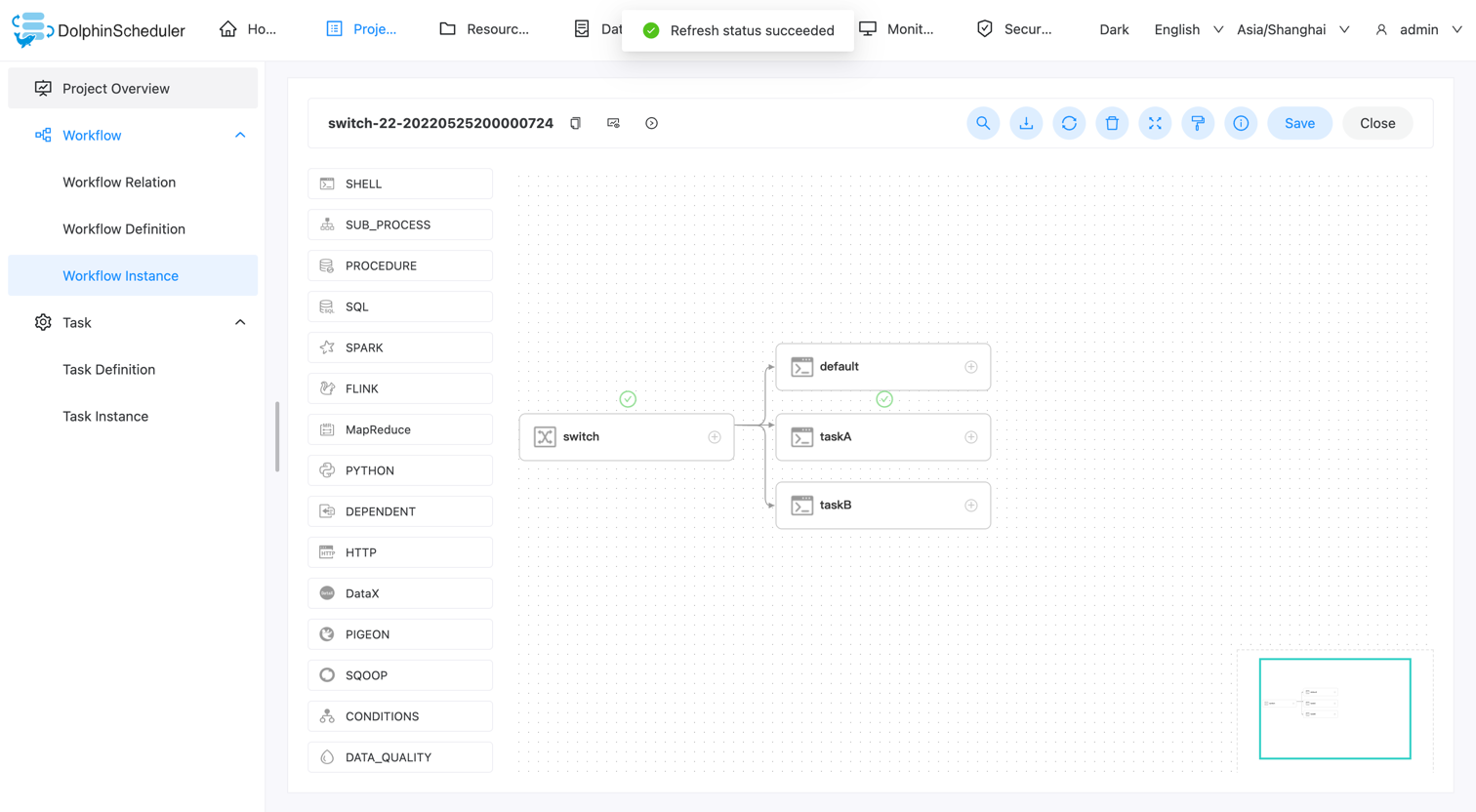The image size is (1476, 812).
Task: Save the workflow instance
Action: pos(1299,123)
